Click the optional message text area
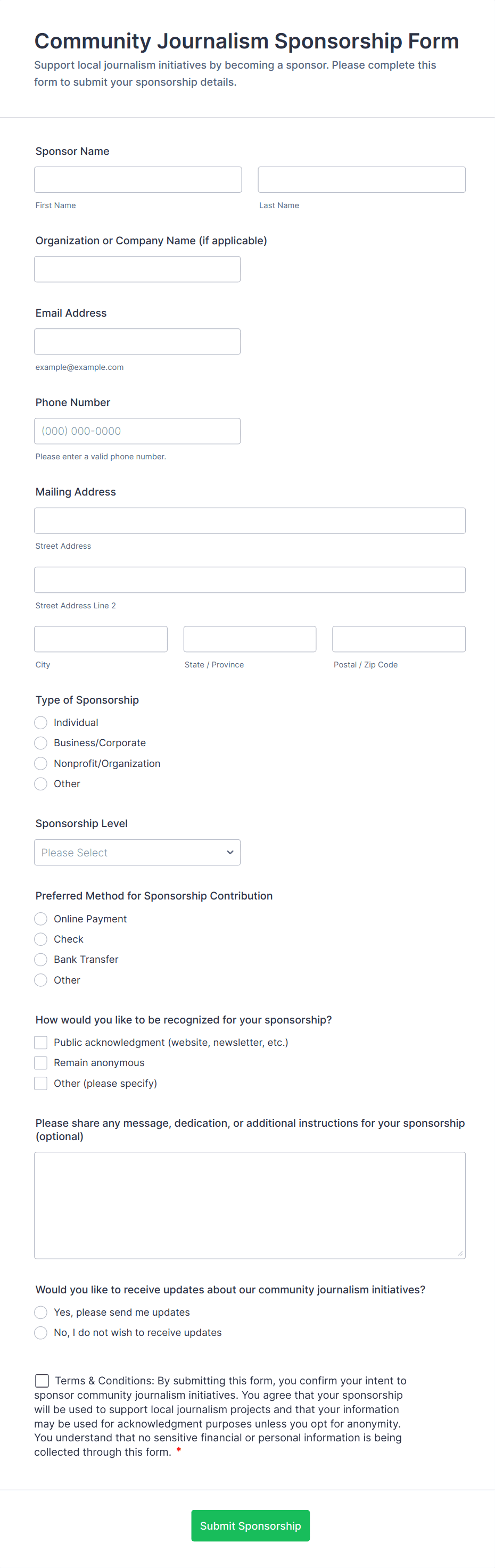Viewport: 495px width, 1568px height. [250, 1204]
